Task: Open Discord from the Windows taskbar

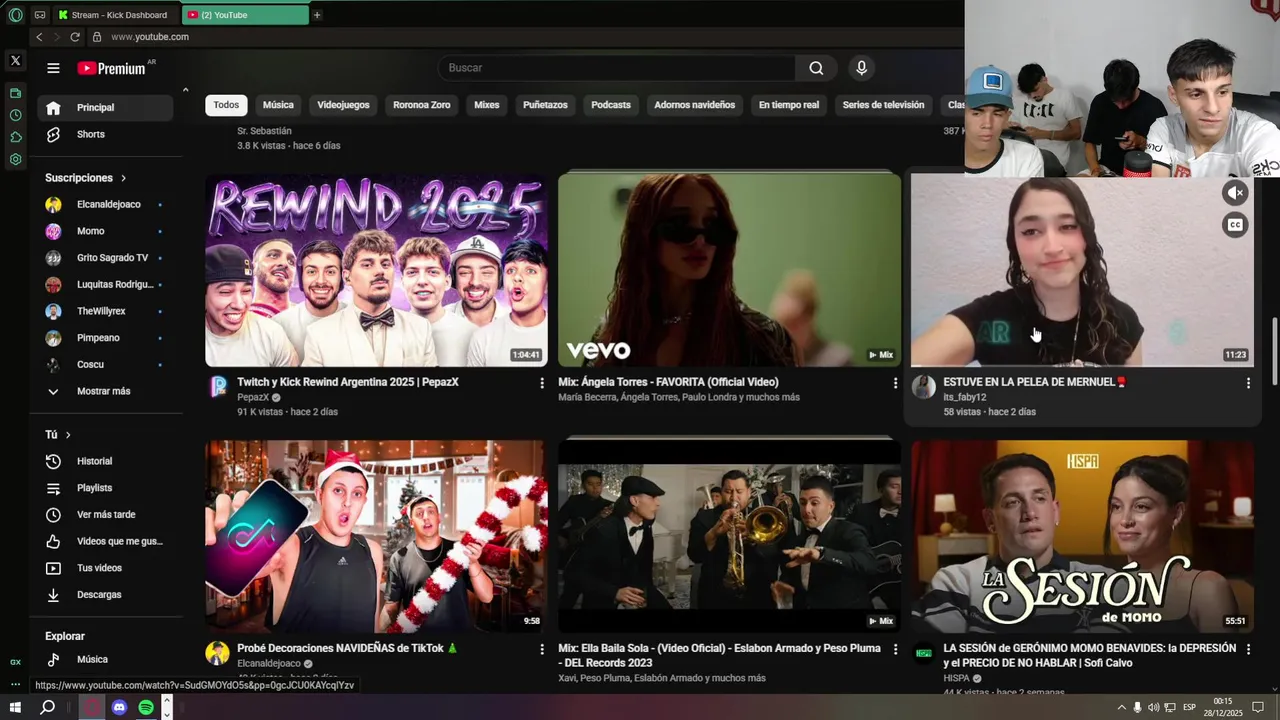Action: pyautogui.click(x=119, y=707)
